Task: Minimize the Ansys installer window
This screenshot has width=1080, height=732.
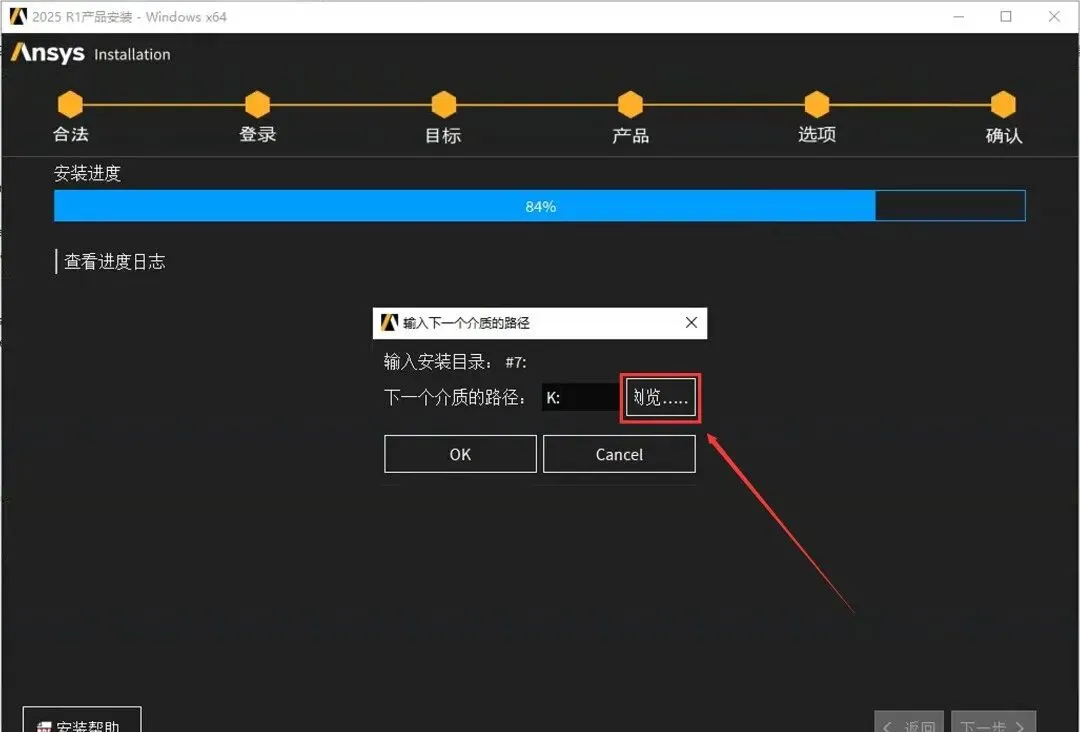Action: pos(958,17)
